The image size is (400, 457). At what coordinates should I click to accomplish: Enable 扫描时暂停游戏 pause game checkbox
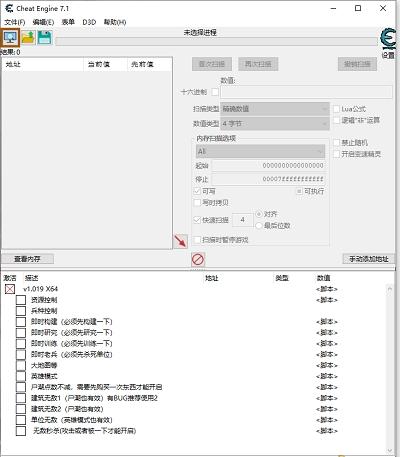pyautogui.click(x=197, y=240)
